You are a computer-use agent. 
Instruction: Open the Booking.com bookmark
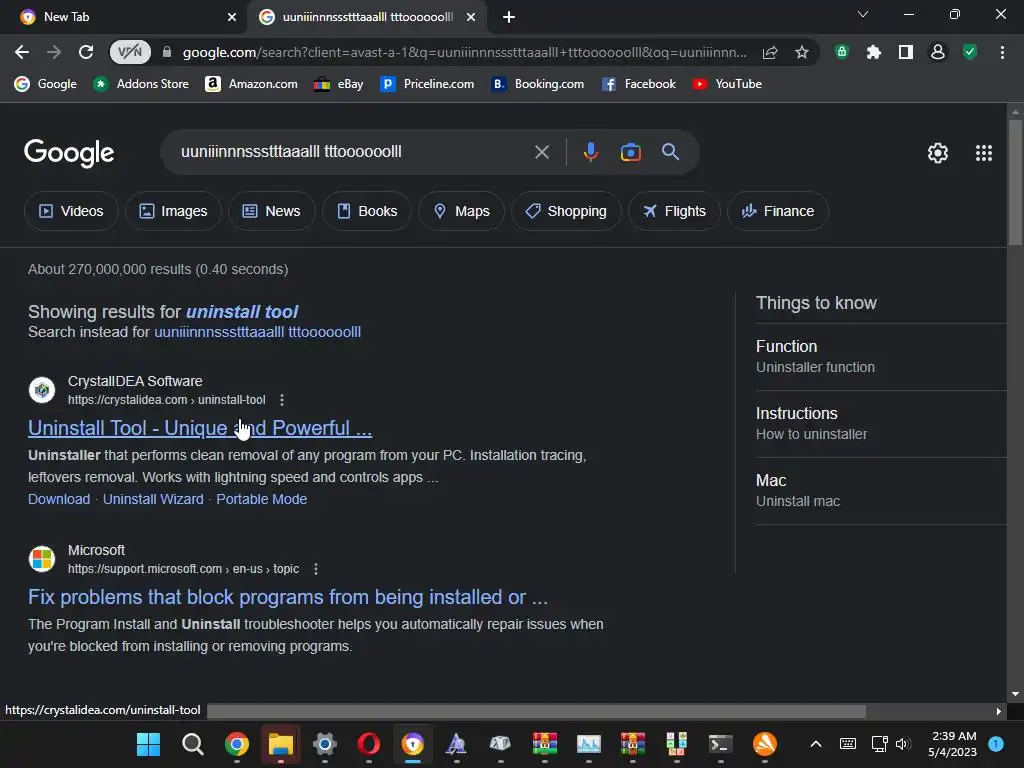point(537,84)
